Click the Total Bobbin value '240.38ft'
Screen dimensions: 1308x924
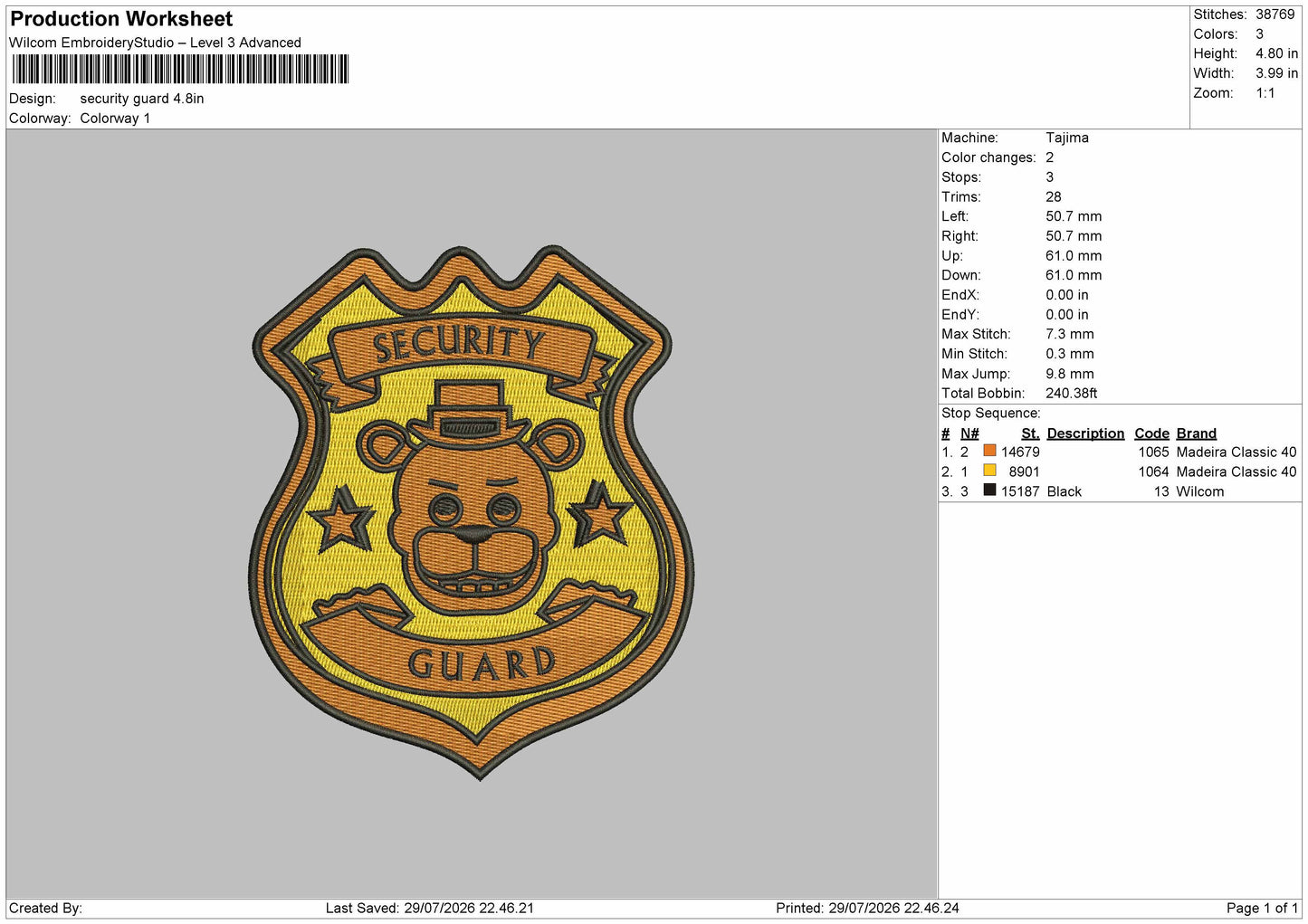click(x=1072, y=394)
